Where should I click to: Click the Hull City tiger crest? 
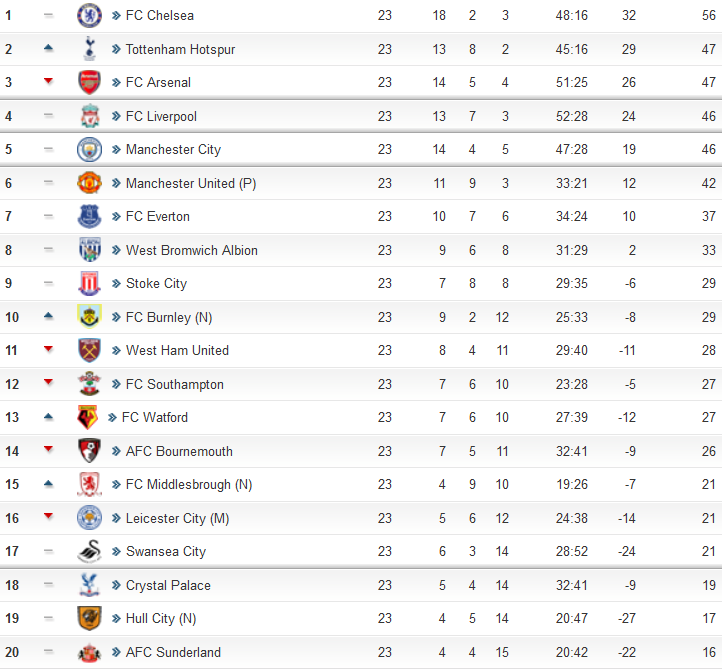[89, 618]
